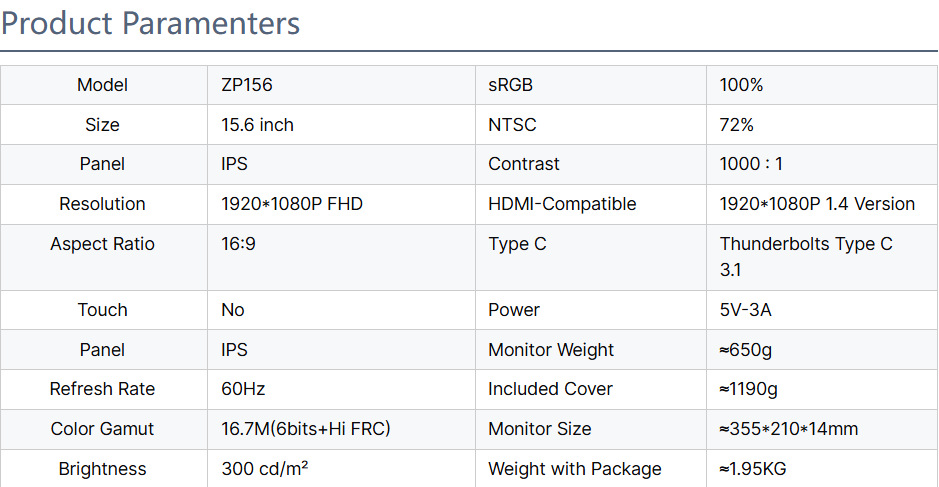Select the 72% NTSC value
Image resolution: width=939 pixels, height=487 pixels.
[736, 125]
